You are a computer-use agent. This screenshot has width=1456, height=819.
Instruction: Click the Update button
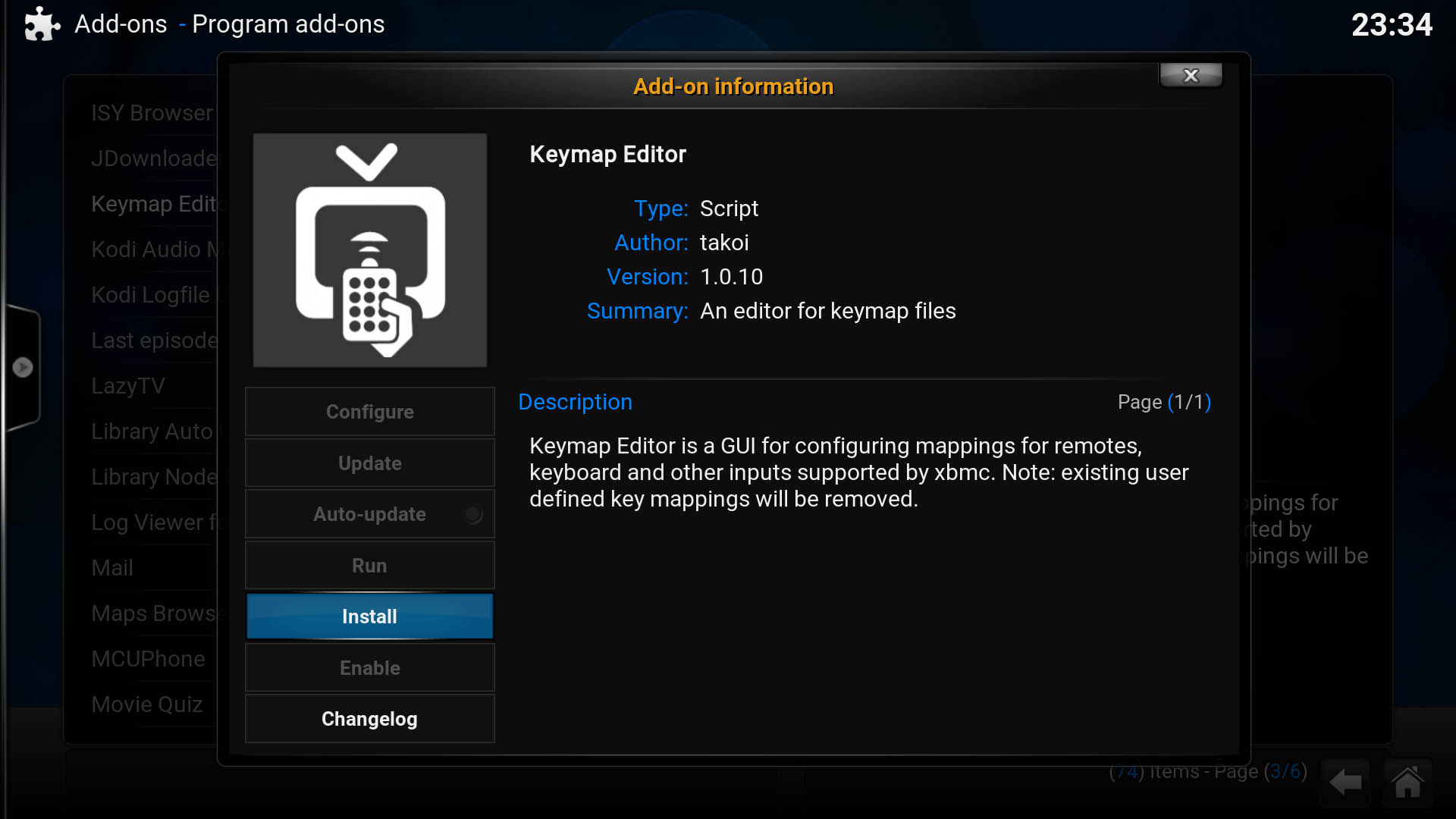pos(369,463)
